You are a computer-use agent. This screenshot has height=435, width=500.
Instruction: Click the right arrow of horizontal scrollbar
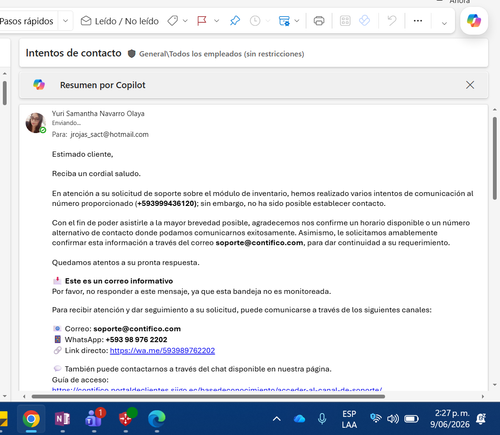483,396
